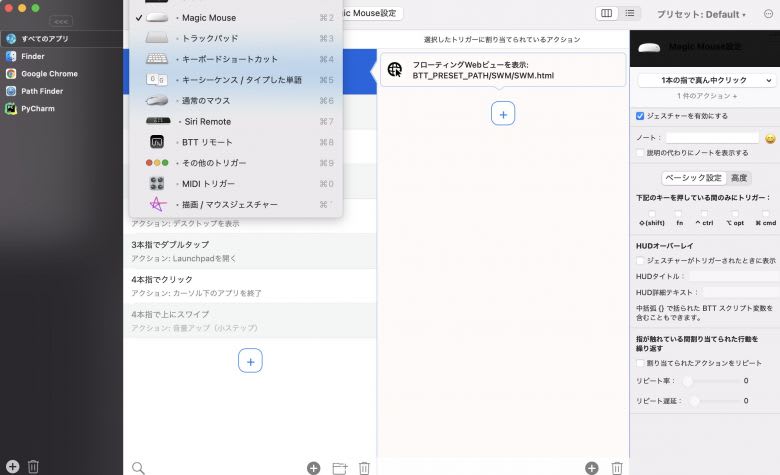Select キーボードショートカット menu entry
This screenshot has height=475, width=780.
[x=236, y=59]
